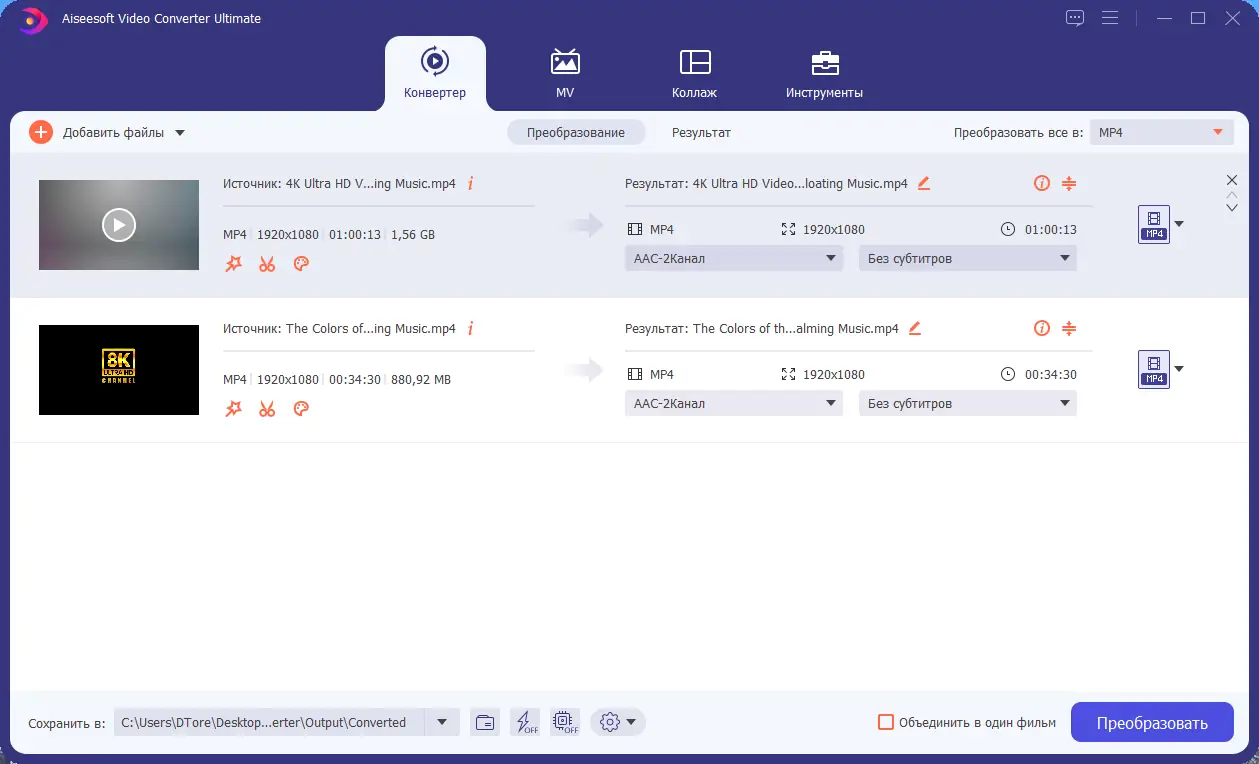Expand the format arrow beside 4K Ultra HD MP4 icon
This screenshot has height=764, width=1259.
[x=1179, y=224]
